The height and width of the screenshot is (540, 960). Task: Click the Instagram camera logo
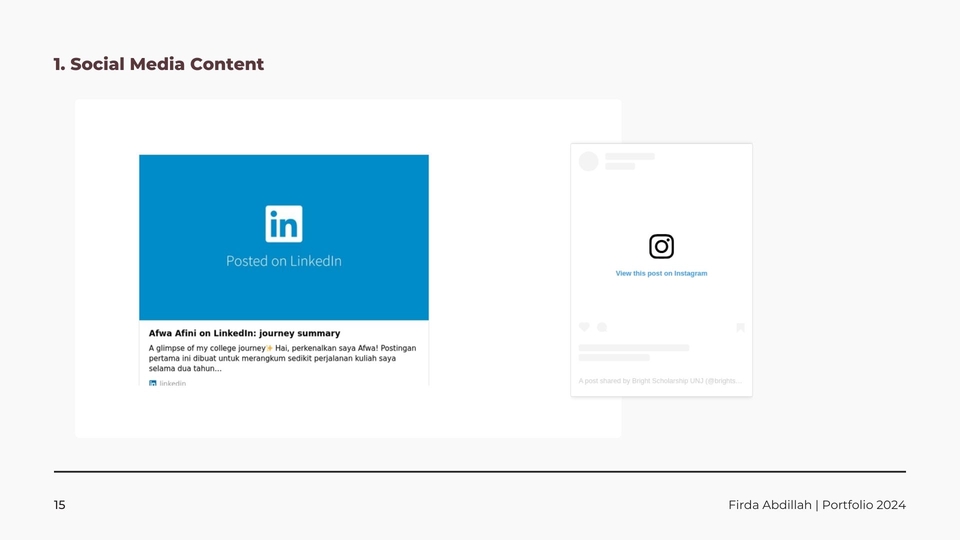(x=661, y=246)
